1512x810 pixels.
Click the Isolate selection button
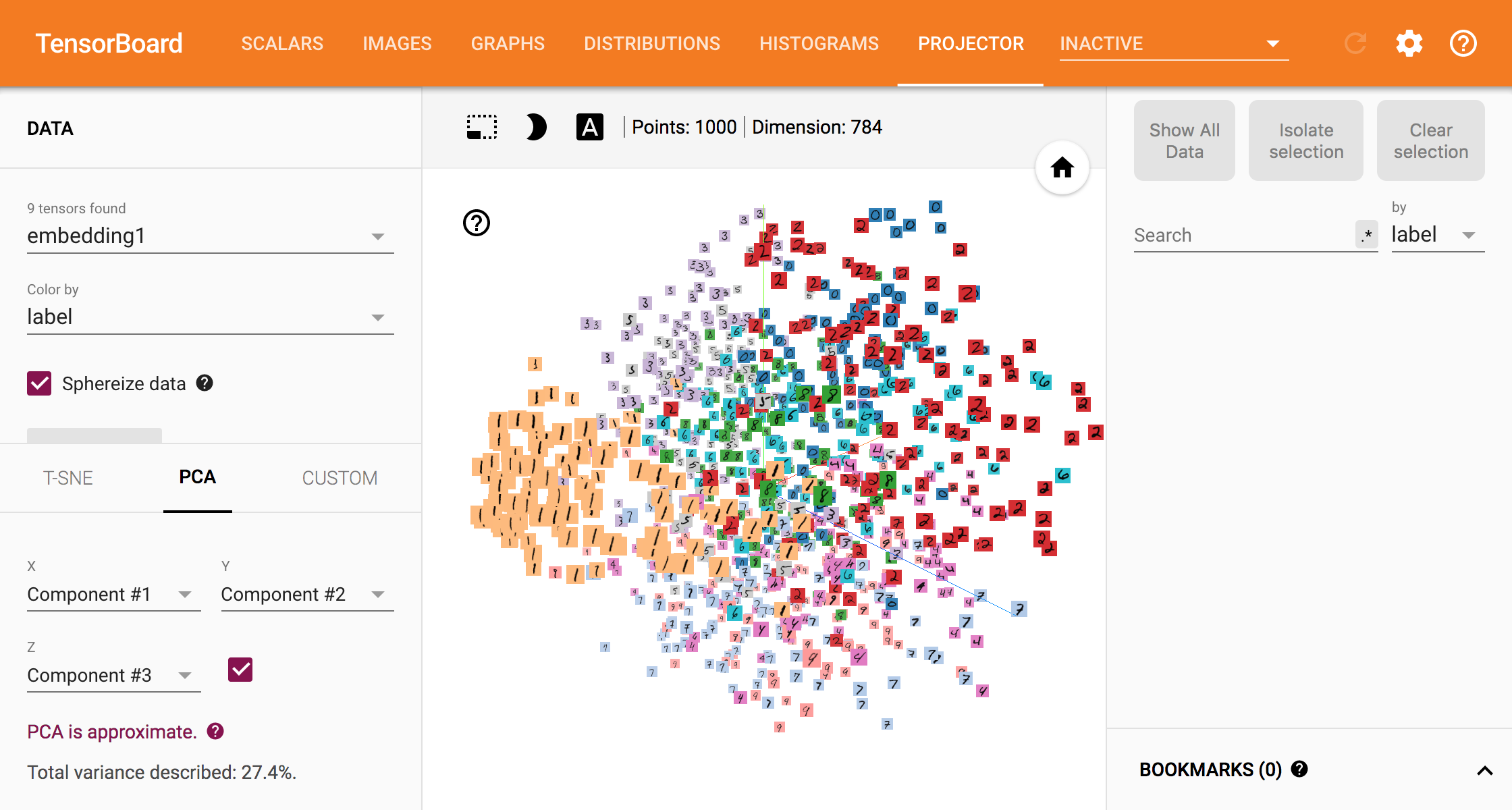click(1305, 140)
